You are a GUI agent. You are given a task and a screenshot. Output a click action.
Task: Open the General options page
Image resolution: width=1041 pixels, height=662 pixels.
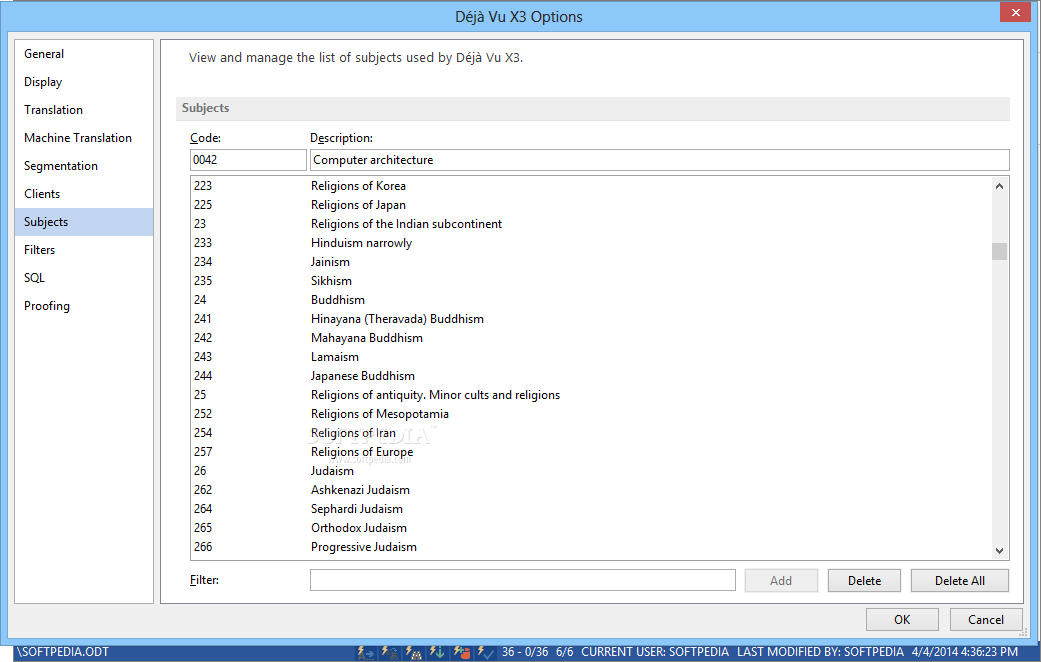(84, 54)
